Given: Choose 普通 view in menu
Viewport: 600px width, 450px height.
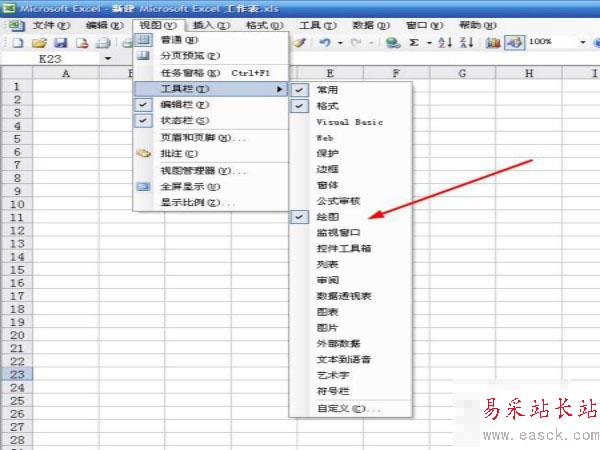Looking at the screenshot, I should click(210, 40).
